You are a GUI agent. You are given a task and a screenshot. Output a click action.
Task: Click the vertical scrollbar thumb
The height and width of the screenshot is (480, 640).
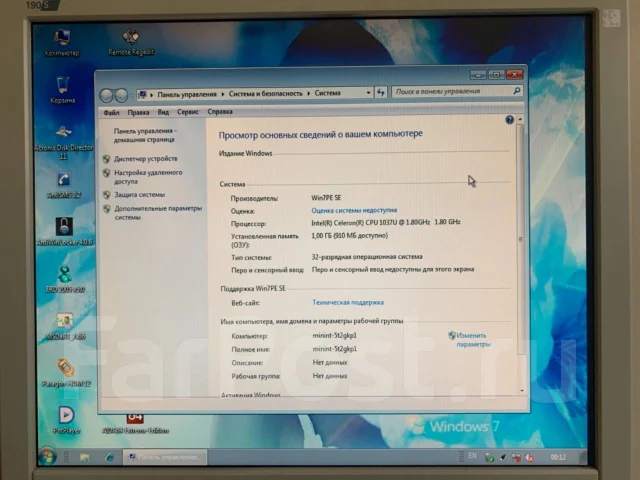pos(520,239)
